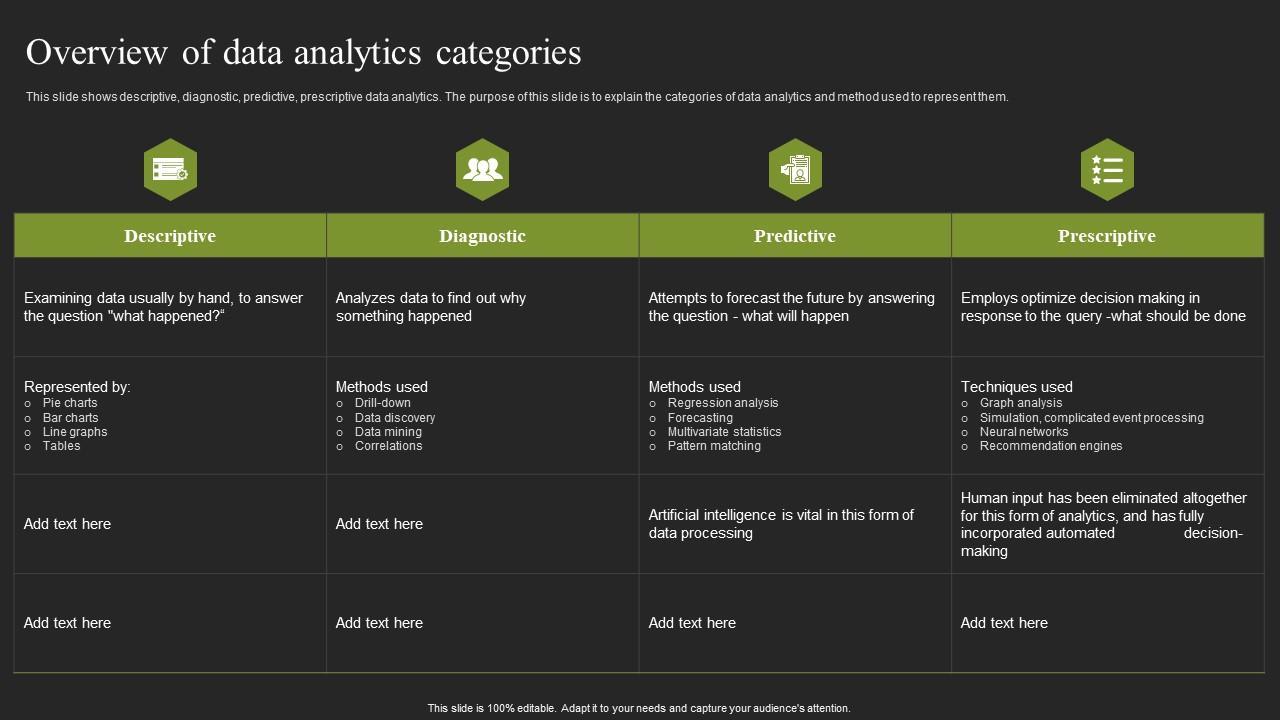Click the footer "100% editable" text
This screenshot has width=1280, height=720.
(x=639, y=708)
